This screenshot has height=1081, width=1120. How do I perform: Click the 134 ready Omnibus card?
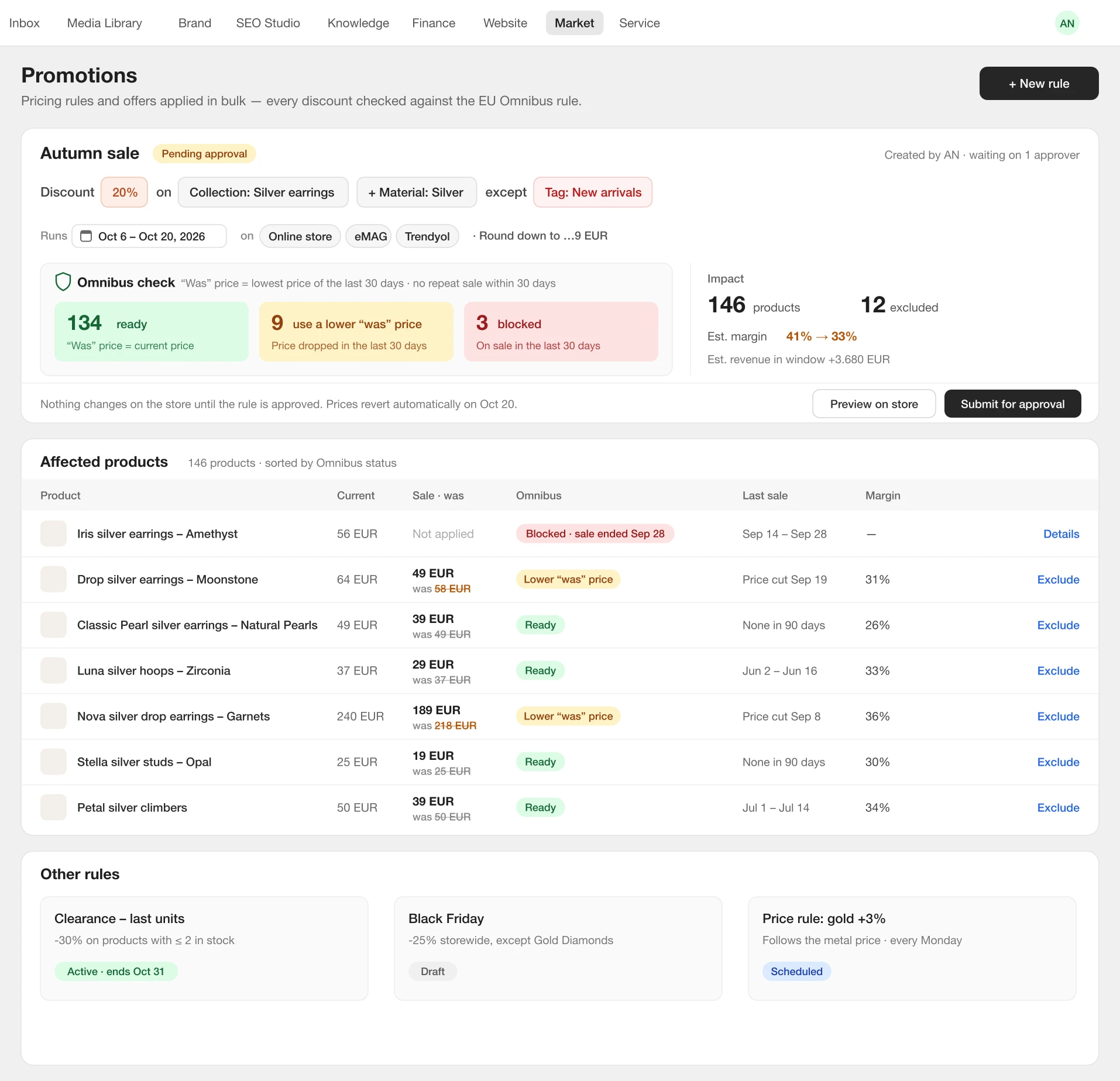[x=152, y=332]
